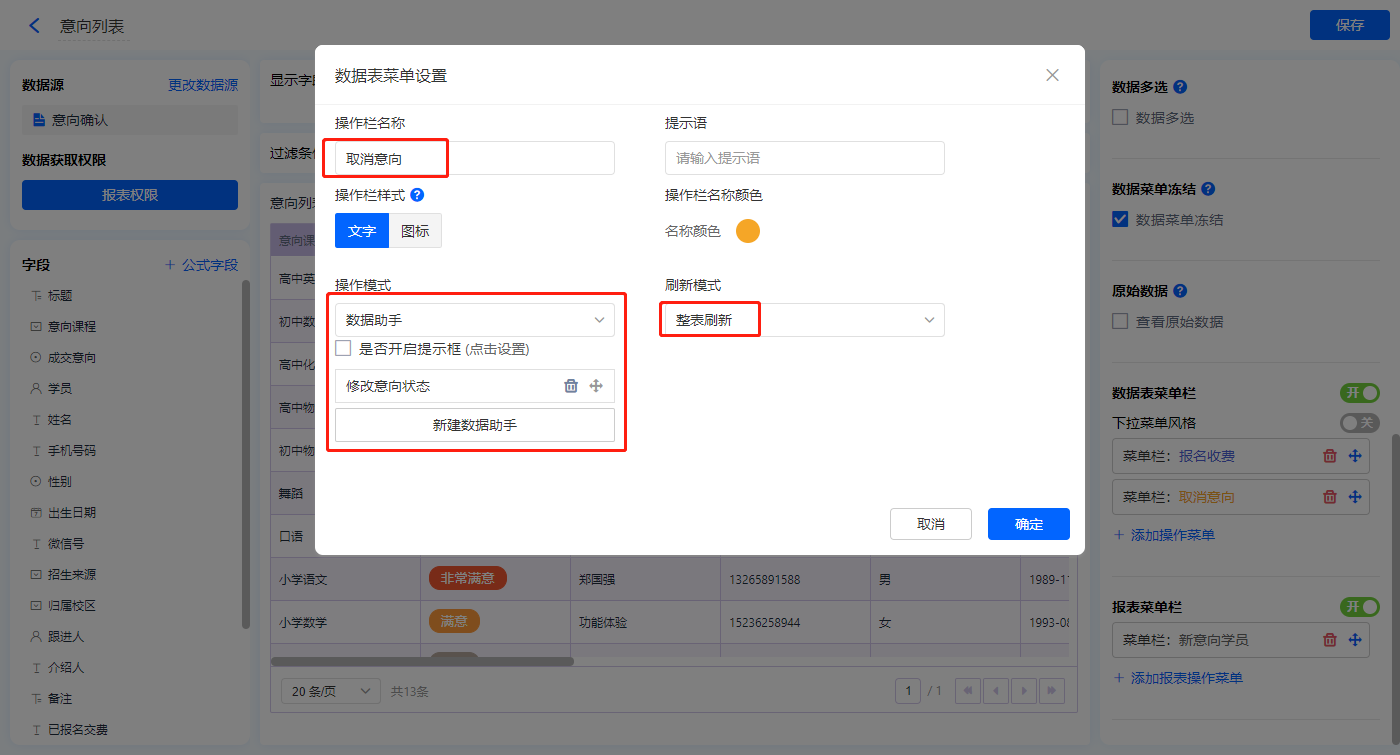1400x755 pixels.
Task: Click the 新建数据助手 button
Action: pyautogui.click(x=475, y=425)
